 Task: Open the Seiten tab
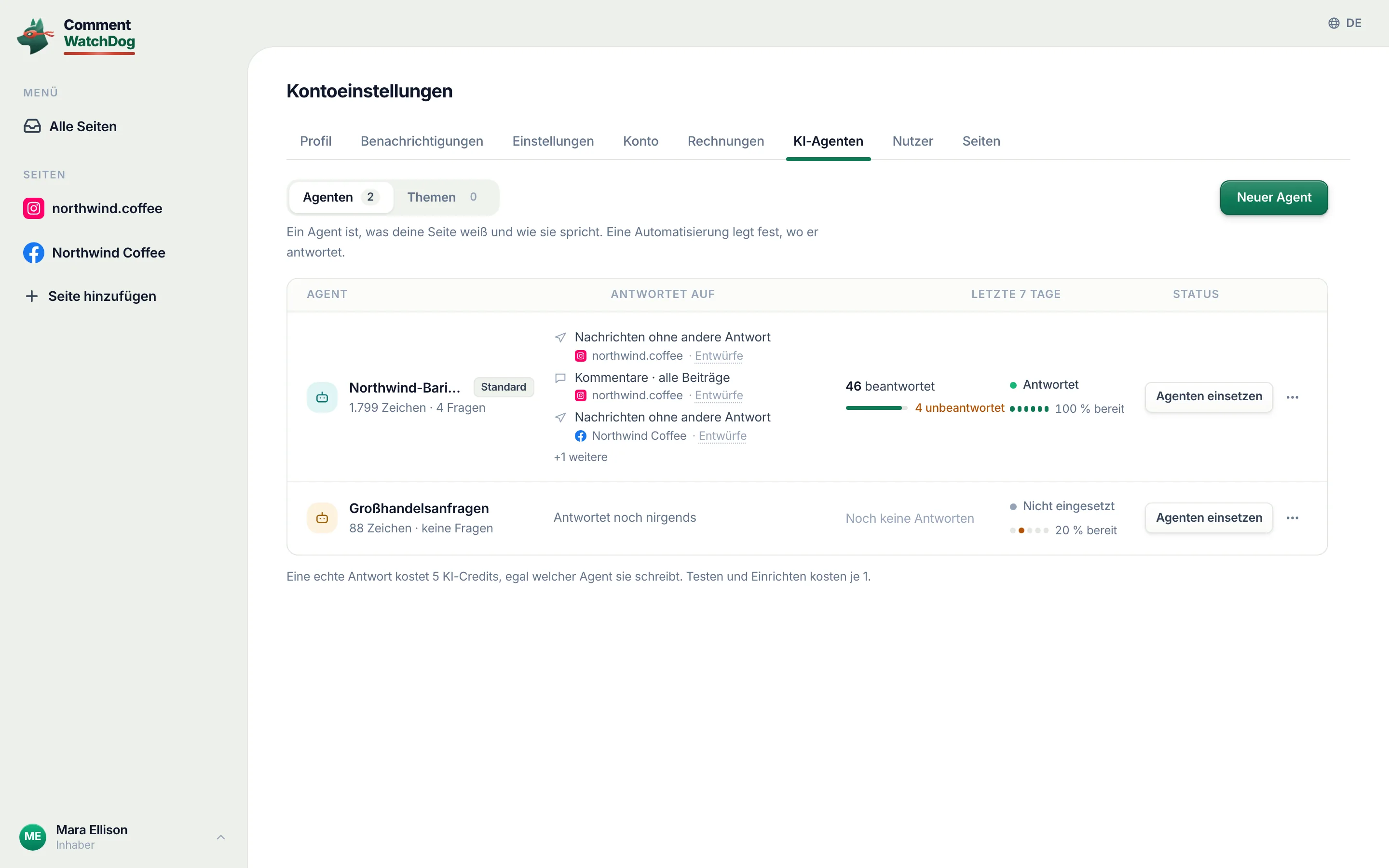point(981,141)
